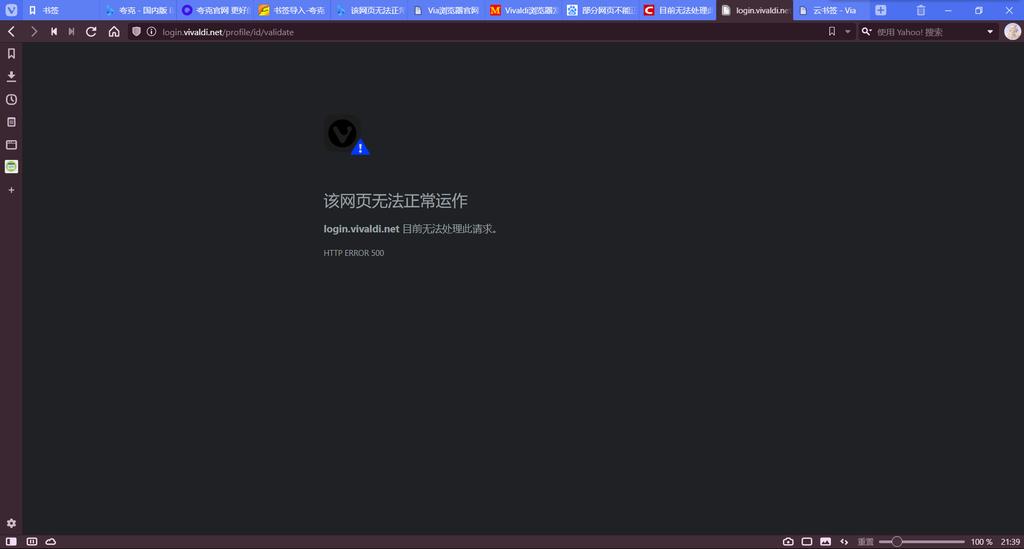The height and width of the screenshot is (549, 1024).
Task: Go back to the previous page
Action: tap(11, 31)
